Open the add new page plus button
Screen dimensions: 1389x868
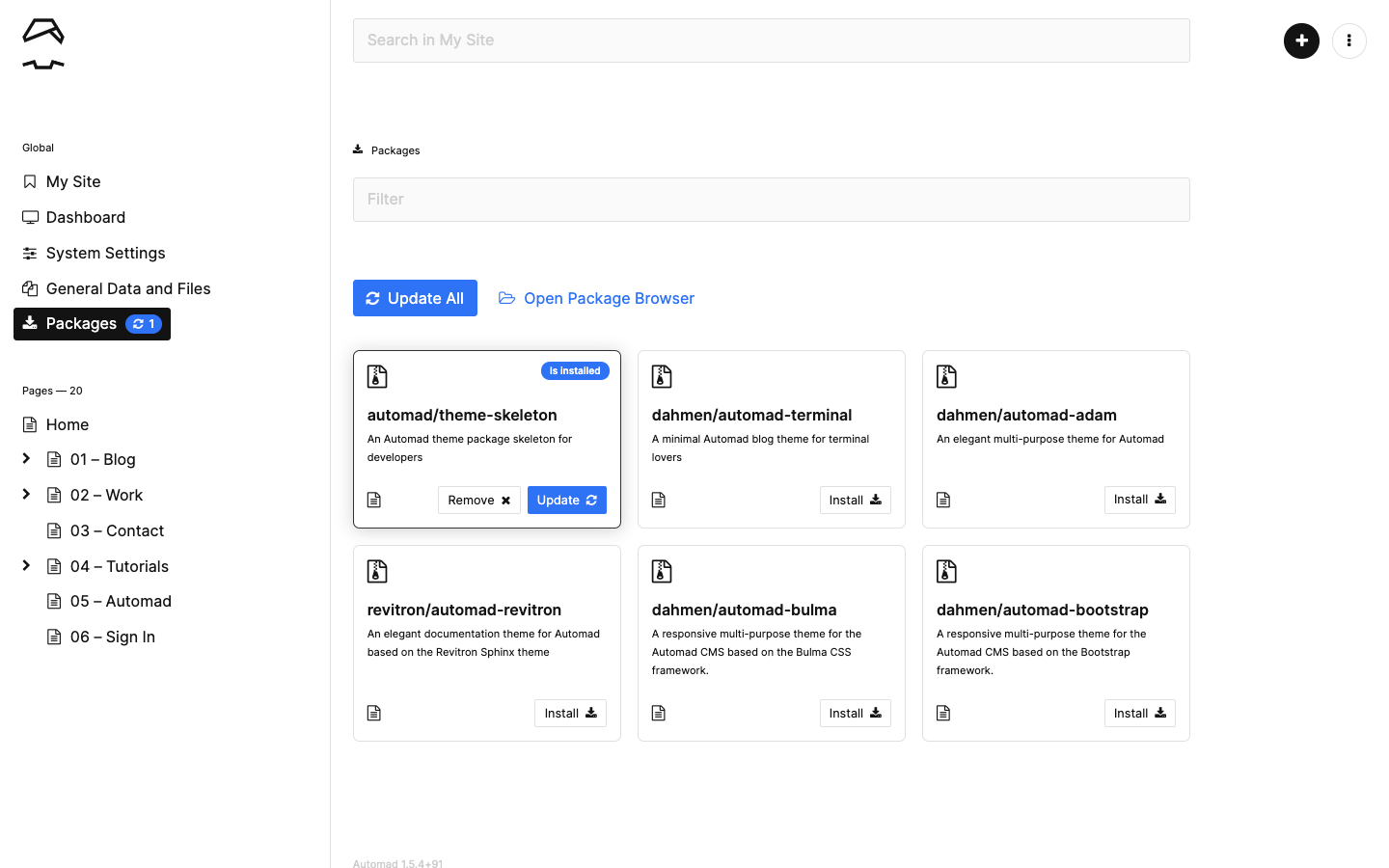coord(1301,41)
